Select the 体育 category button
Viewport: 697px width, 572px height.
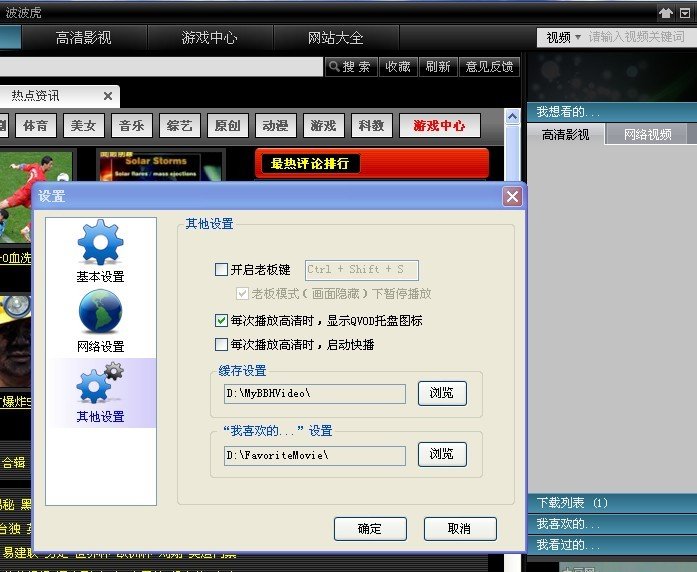pyautogui.click(x=36, y=126)
